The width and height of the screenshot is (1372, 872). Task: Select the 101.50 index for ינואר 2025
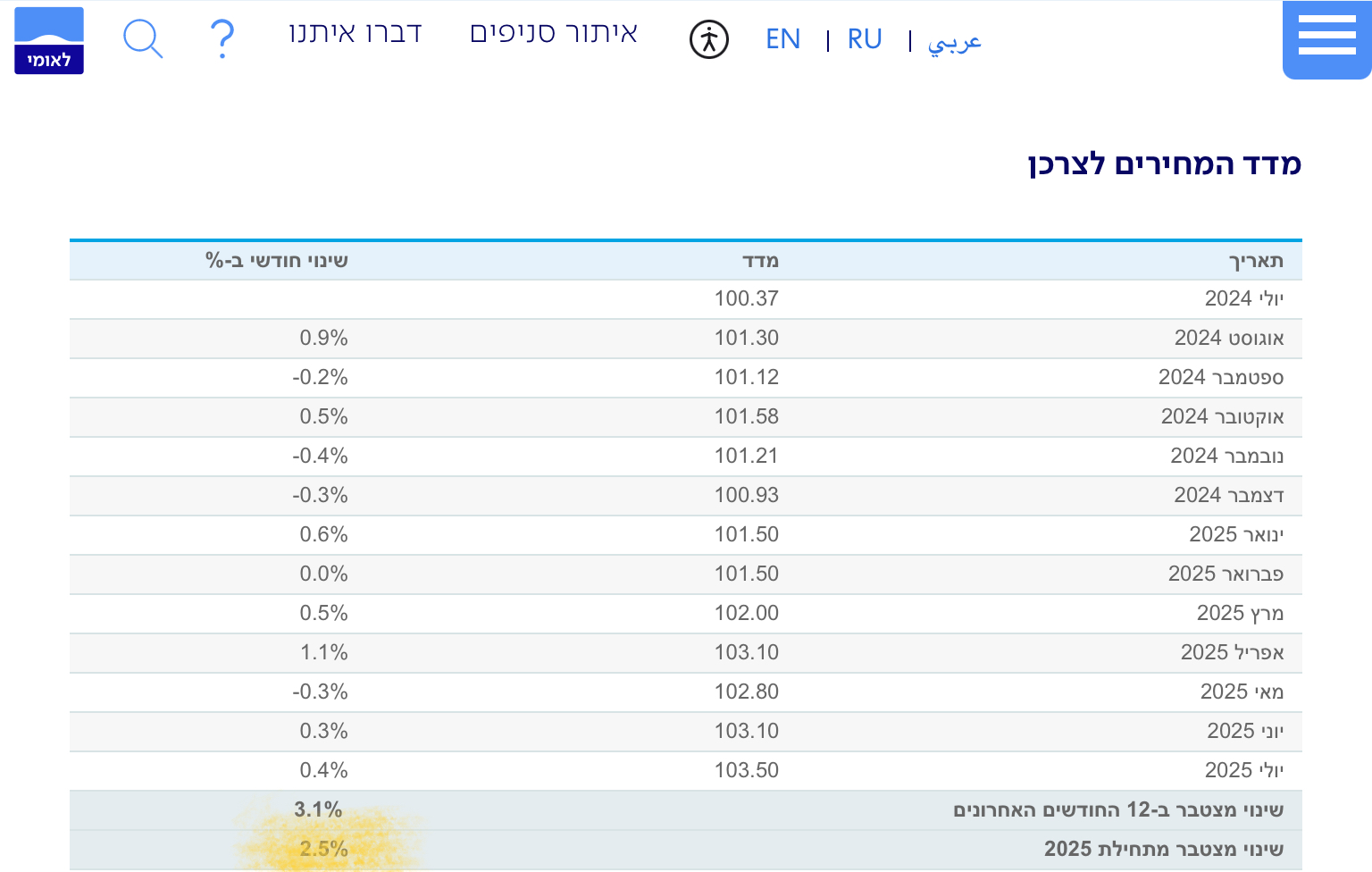[x=747, y=534]
